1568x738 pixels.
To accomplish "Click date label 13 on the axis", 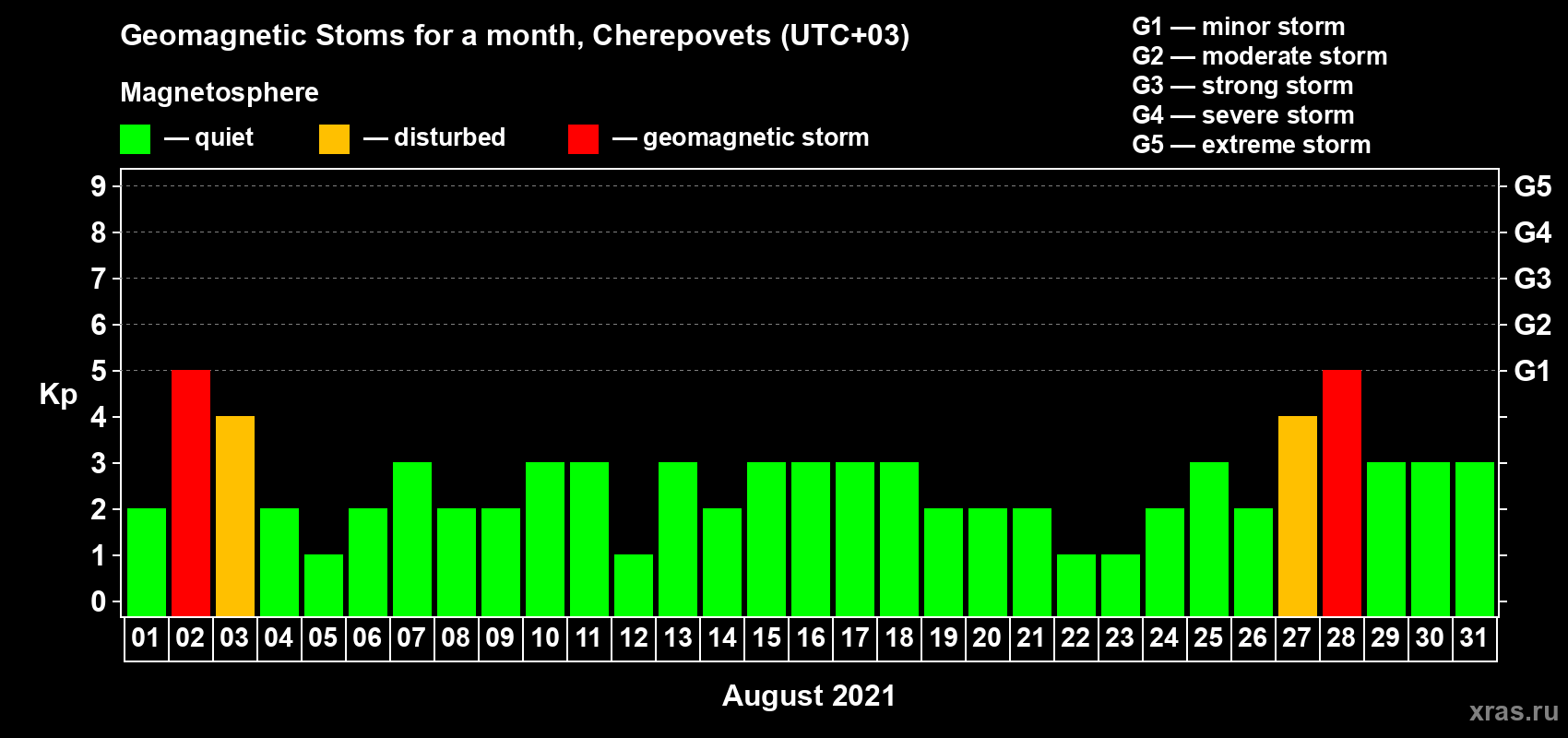I will (678, 637).
